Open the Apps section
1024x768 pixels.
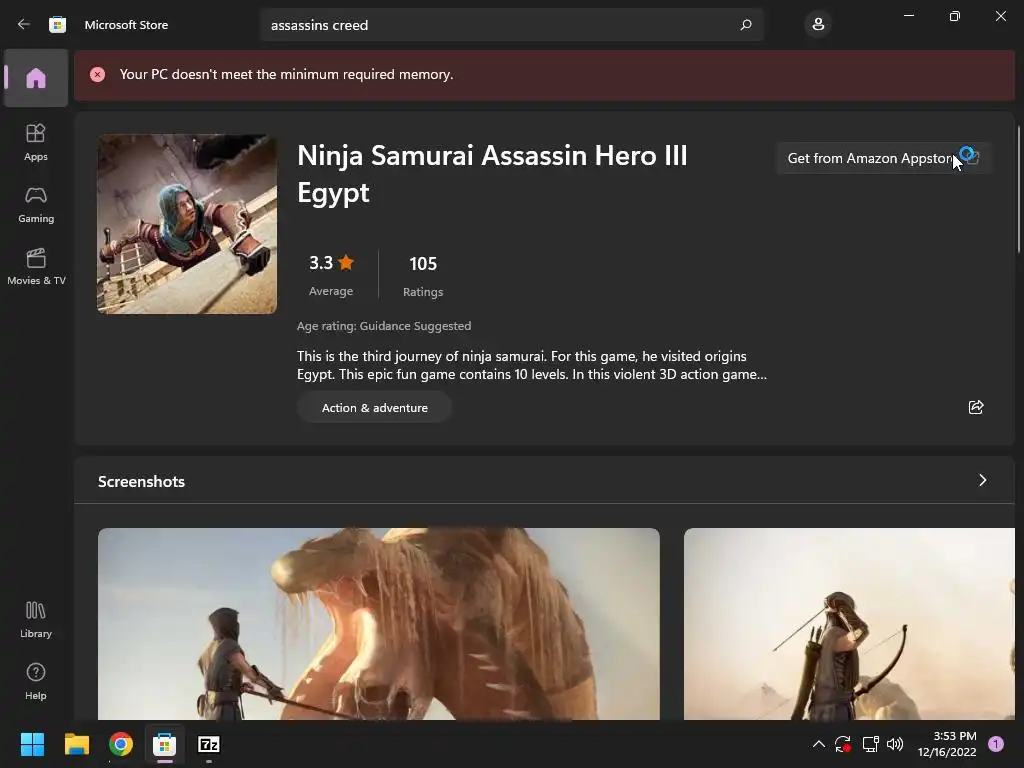point(36,142)
